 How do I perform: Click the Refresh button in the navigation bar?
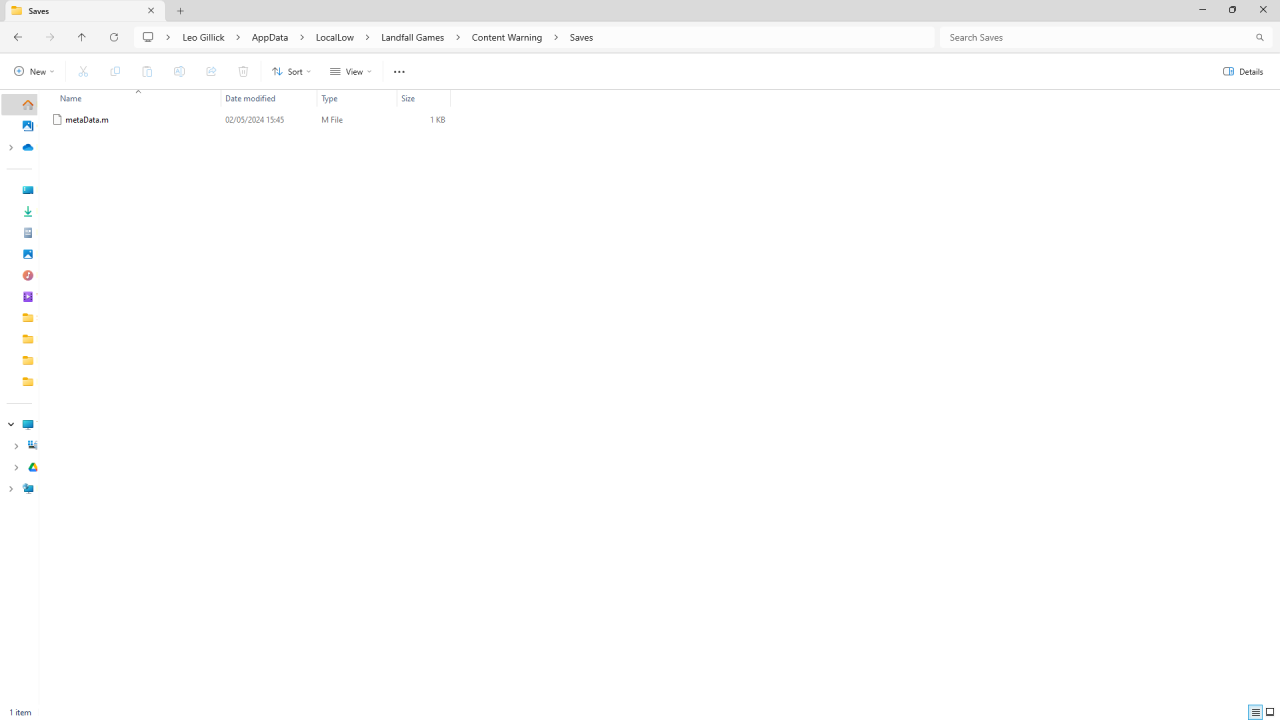[x=114, y=37]
